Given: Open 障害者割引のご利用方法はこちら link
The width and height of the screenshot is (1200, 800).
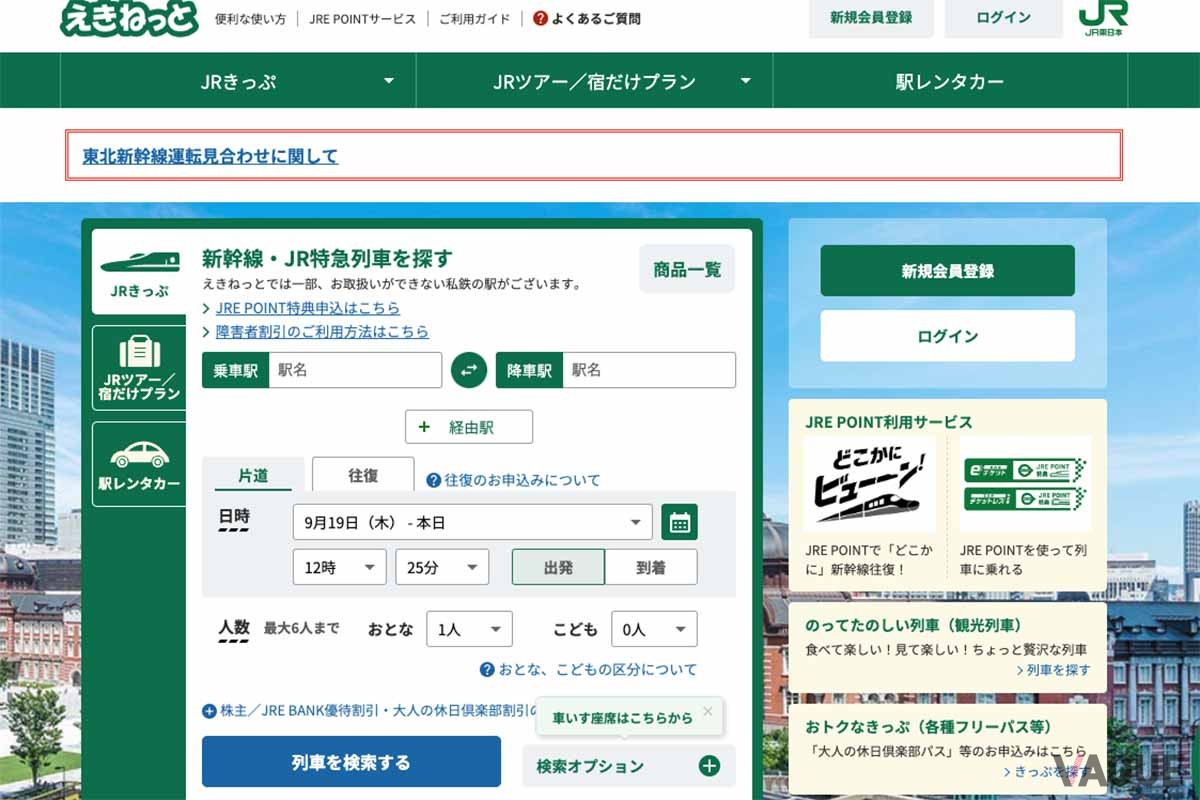Looking at the screenshot, I should 322,331.
